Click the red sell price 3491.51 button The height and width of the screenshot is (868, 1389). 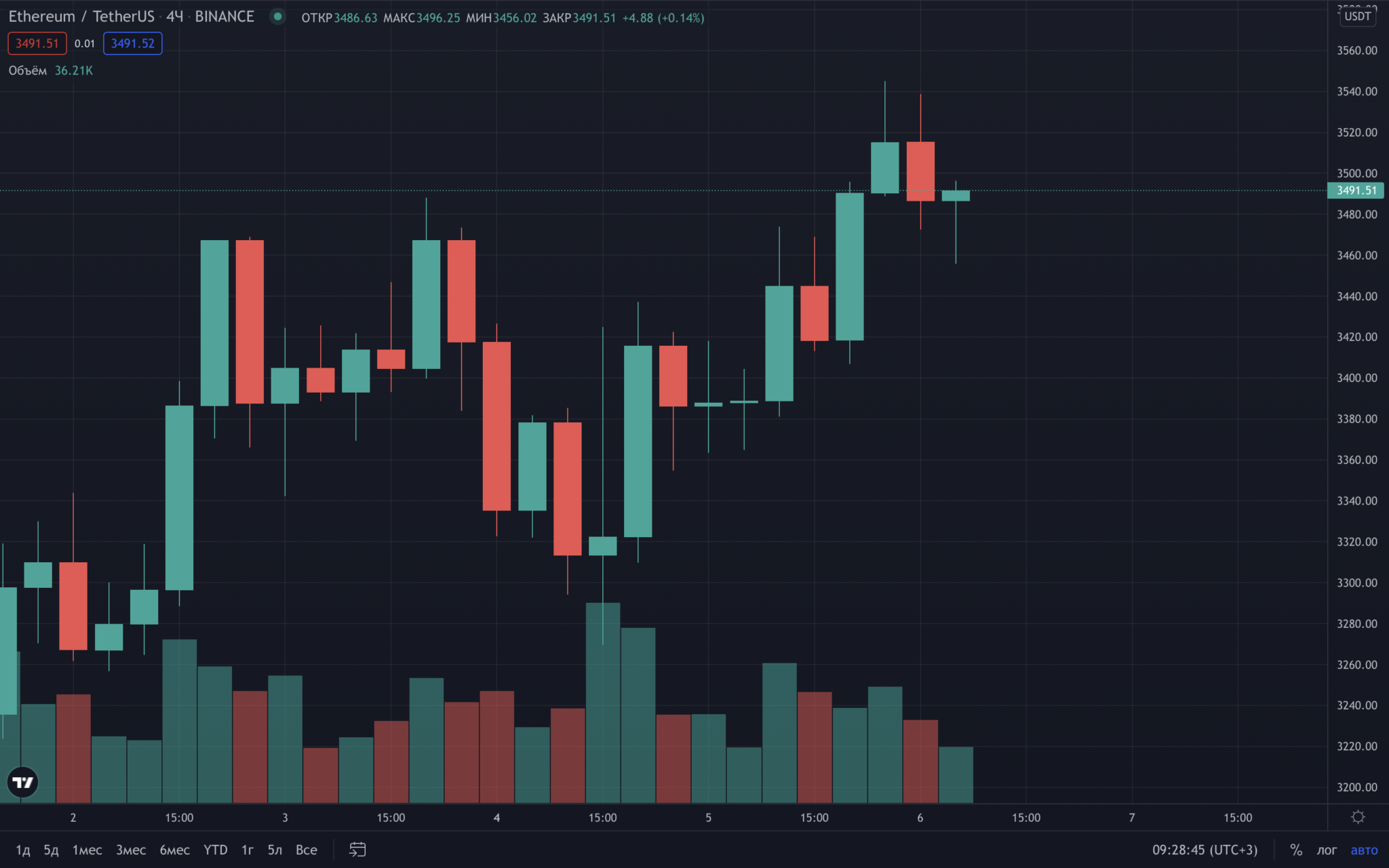[37, 43]
